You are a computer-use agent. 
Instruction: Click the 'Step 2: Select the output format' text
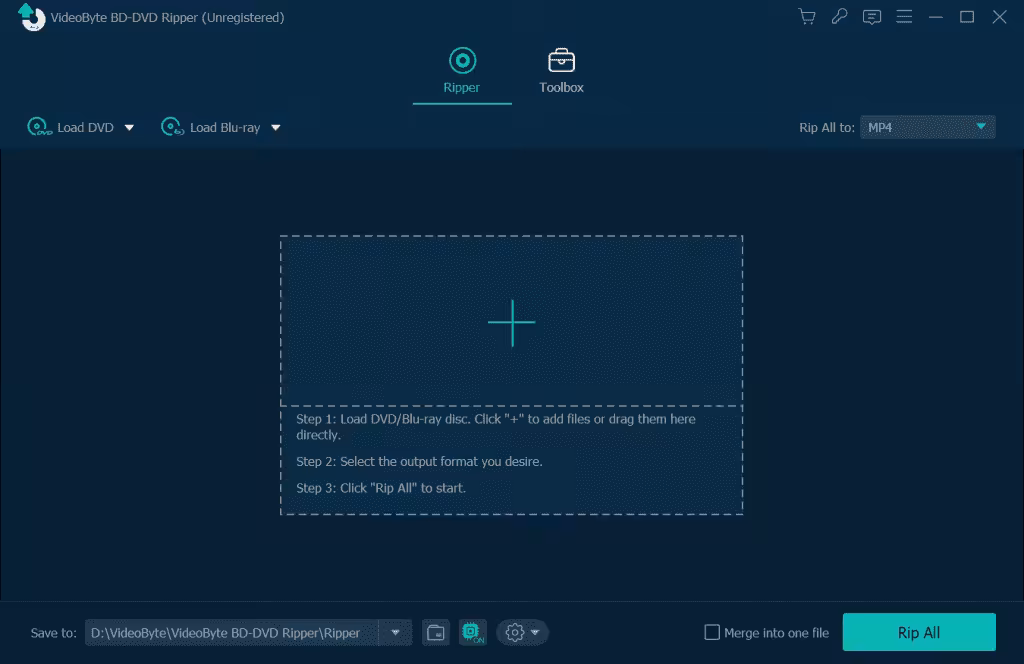[419, 462]
